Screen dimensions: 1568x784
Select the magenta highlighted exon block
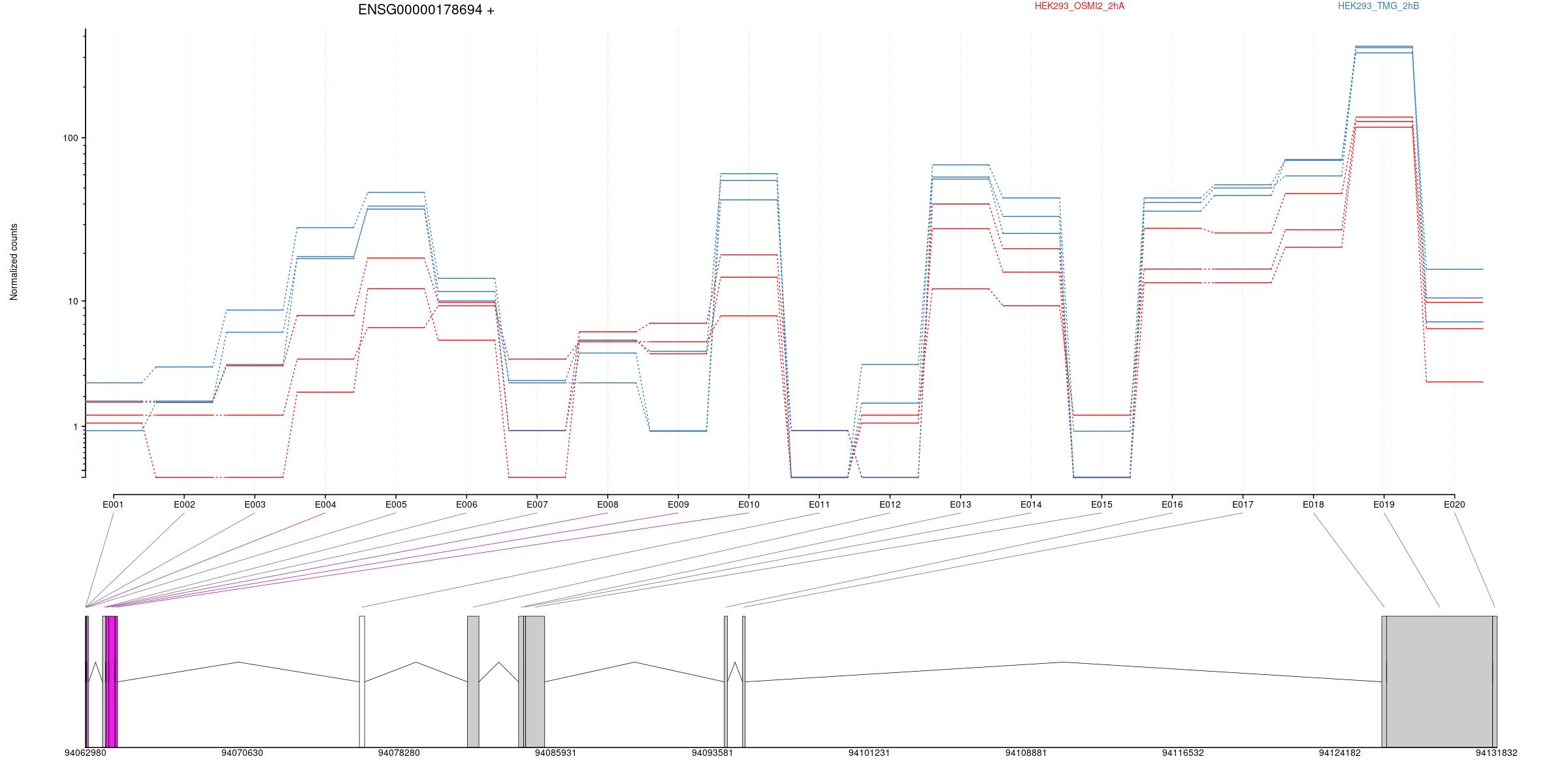point(112,681)
